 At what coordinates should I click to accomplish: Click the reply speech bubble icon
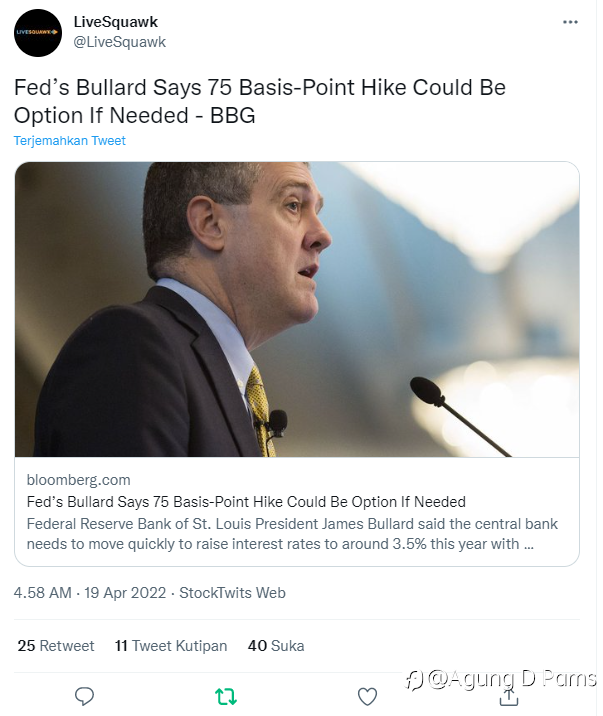[85, 696]
